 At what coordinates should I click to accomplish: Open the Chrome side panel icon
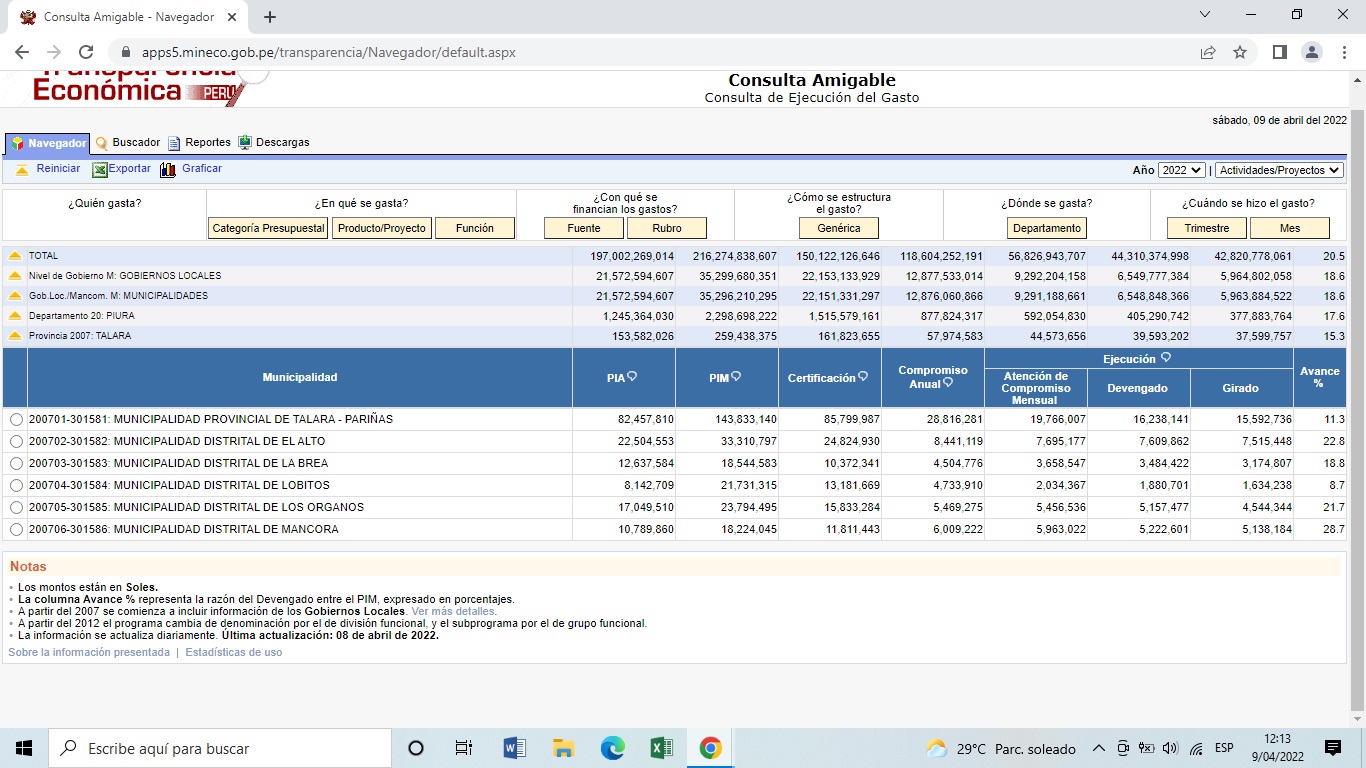coord(1279,52)
